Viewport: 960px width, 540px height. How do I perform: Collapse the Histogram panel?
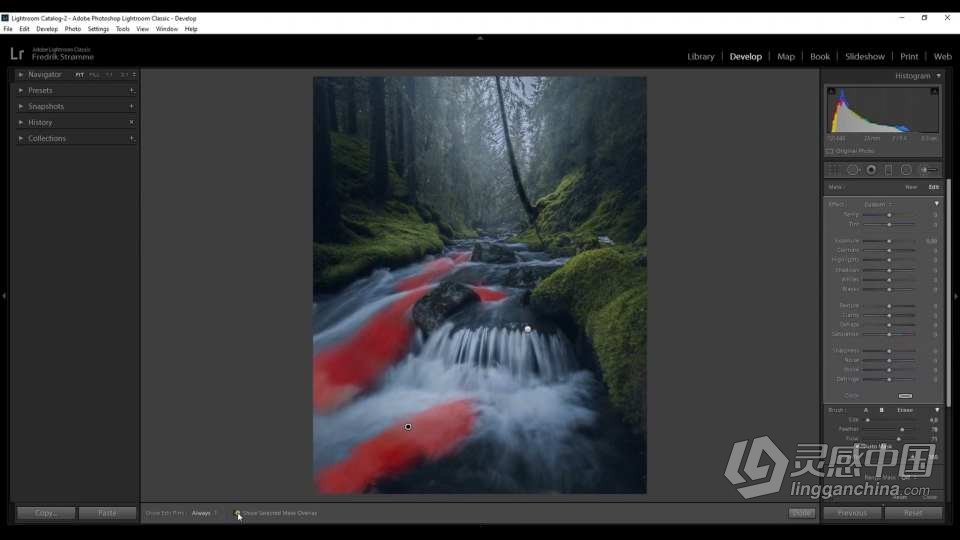939,76
